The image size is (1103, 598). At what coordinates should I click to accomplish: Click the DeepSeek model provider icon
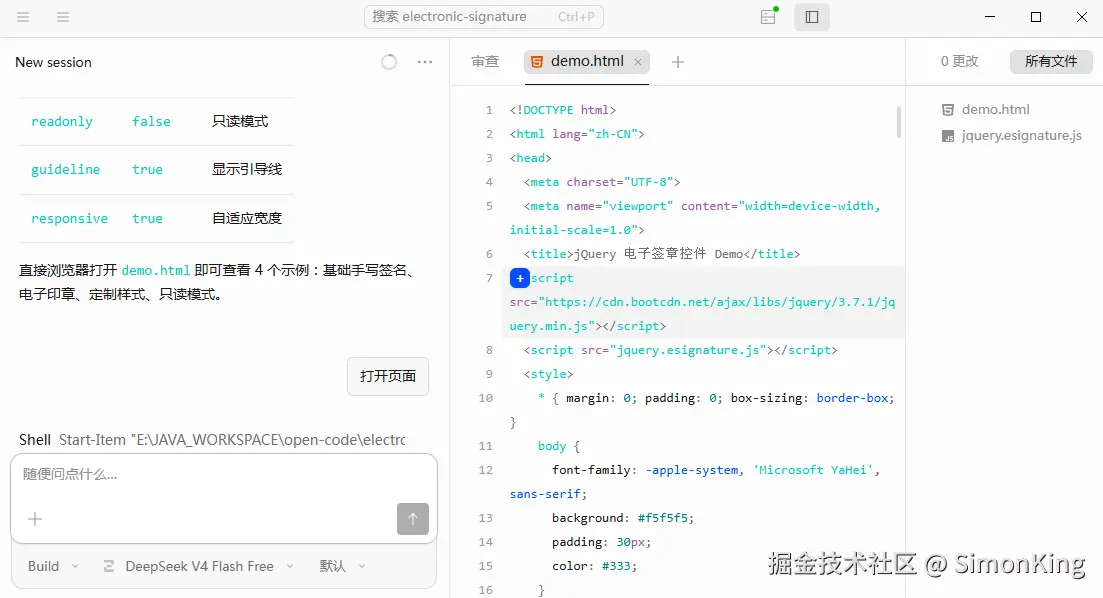coord(109,566)
